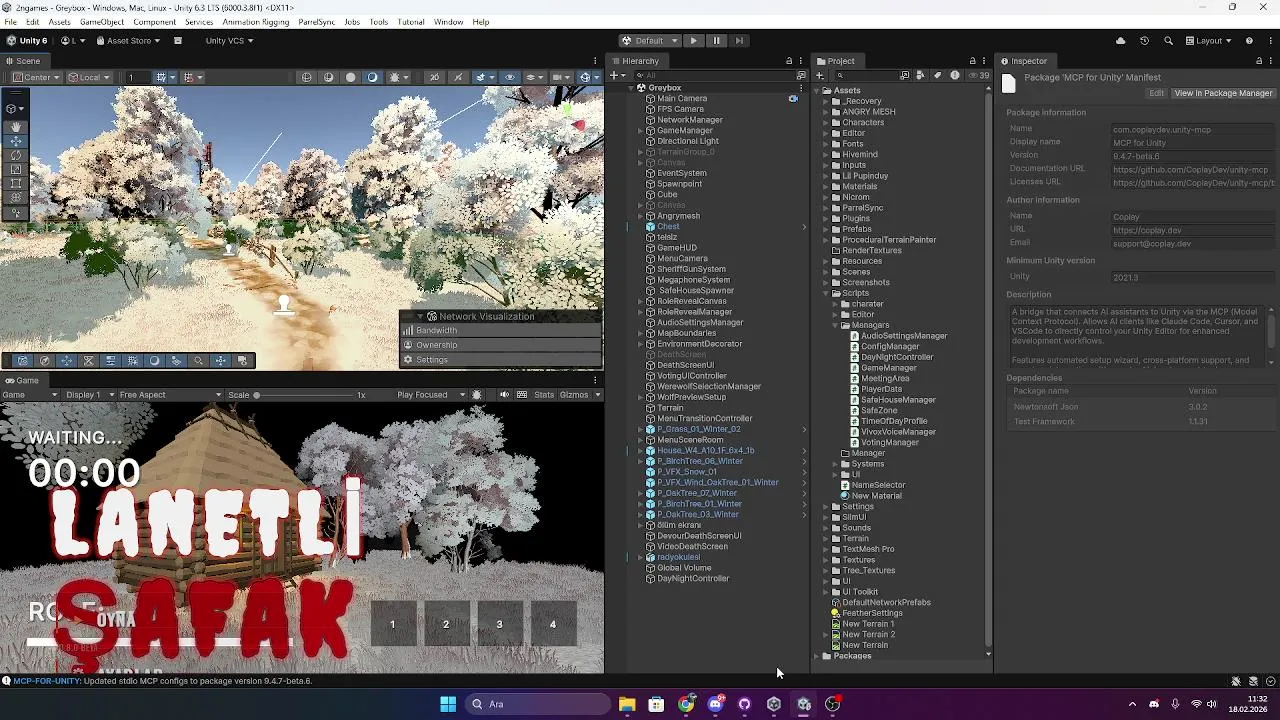
Task: Select GameManager script in Project
Action: coord(889,368)
